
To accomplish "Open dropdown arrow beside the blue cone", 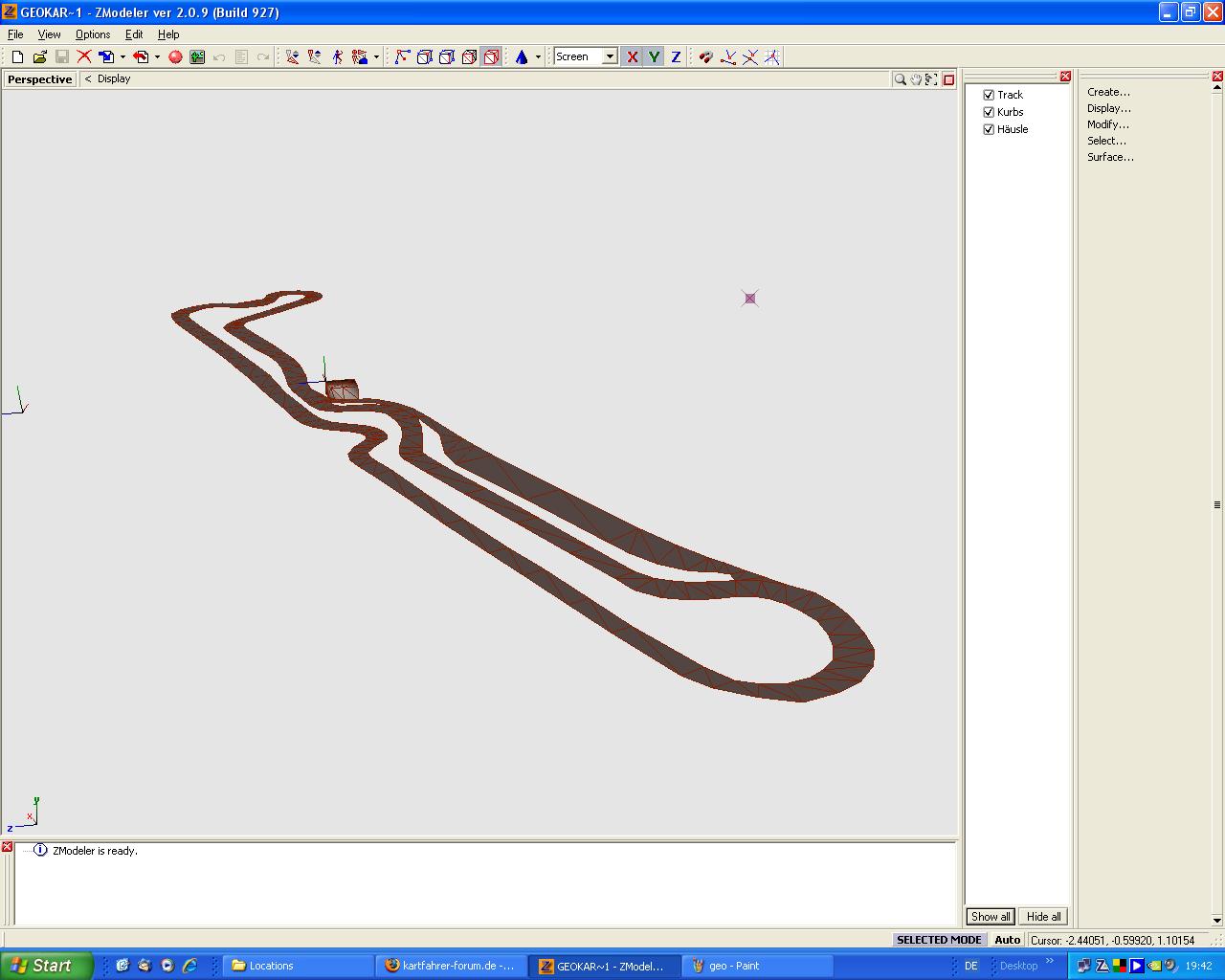I will pos(538,57).
